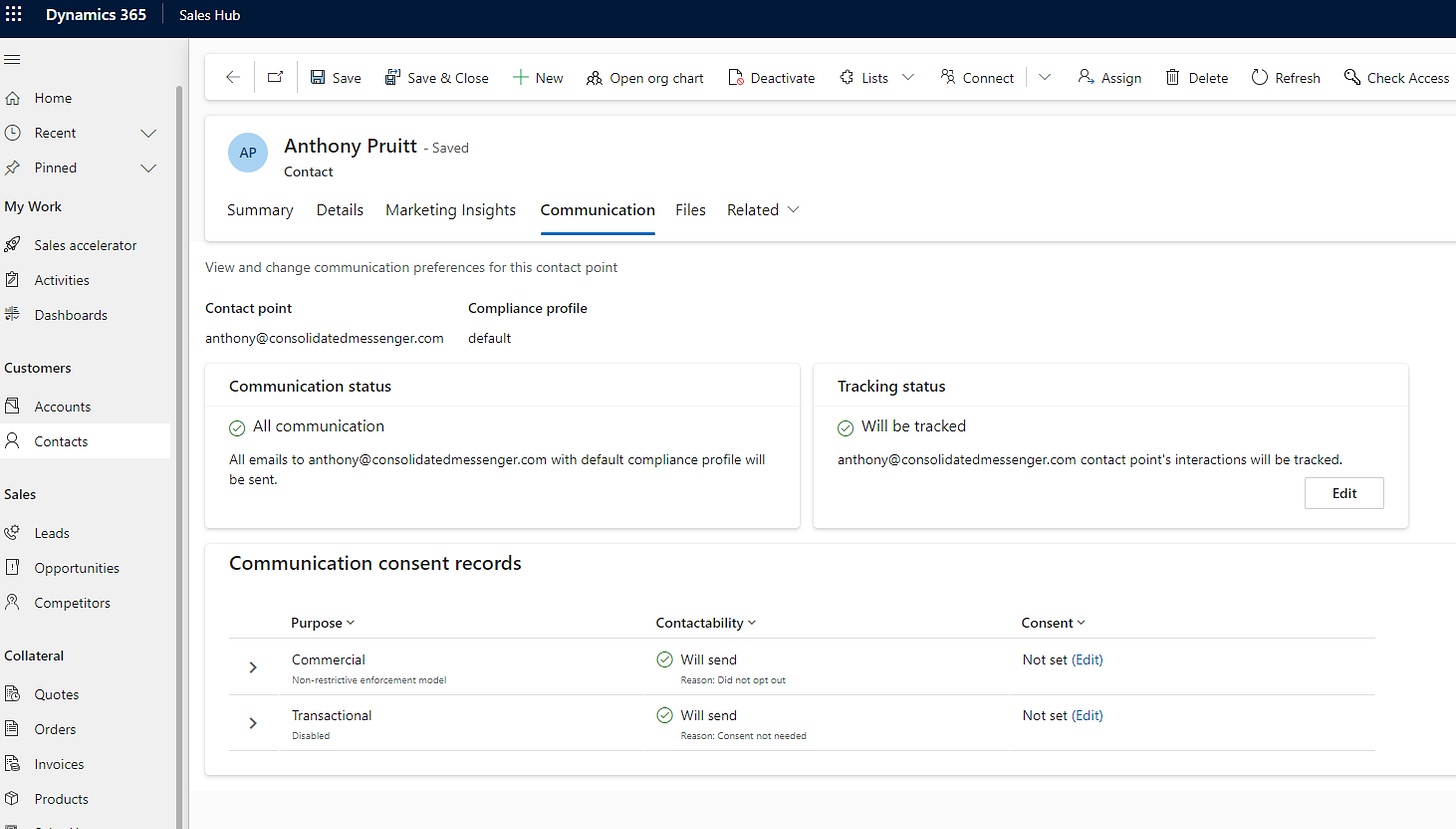Click the 'default' compliance profile value
The image size is (1456, 829).
coord(489,338)
